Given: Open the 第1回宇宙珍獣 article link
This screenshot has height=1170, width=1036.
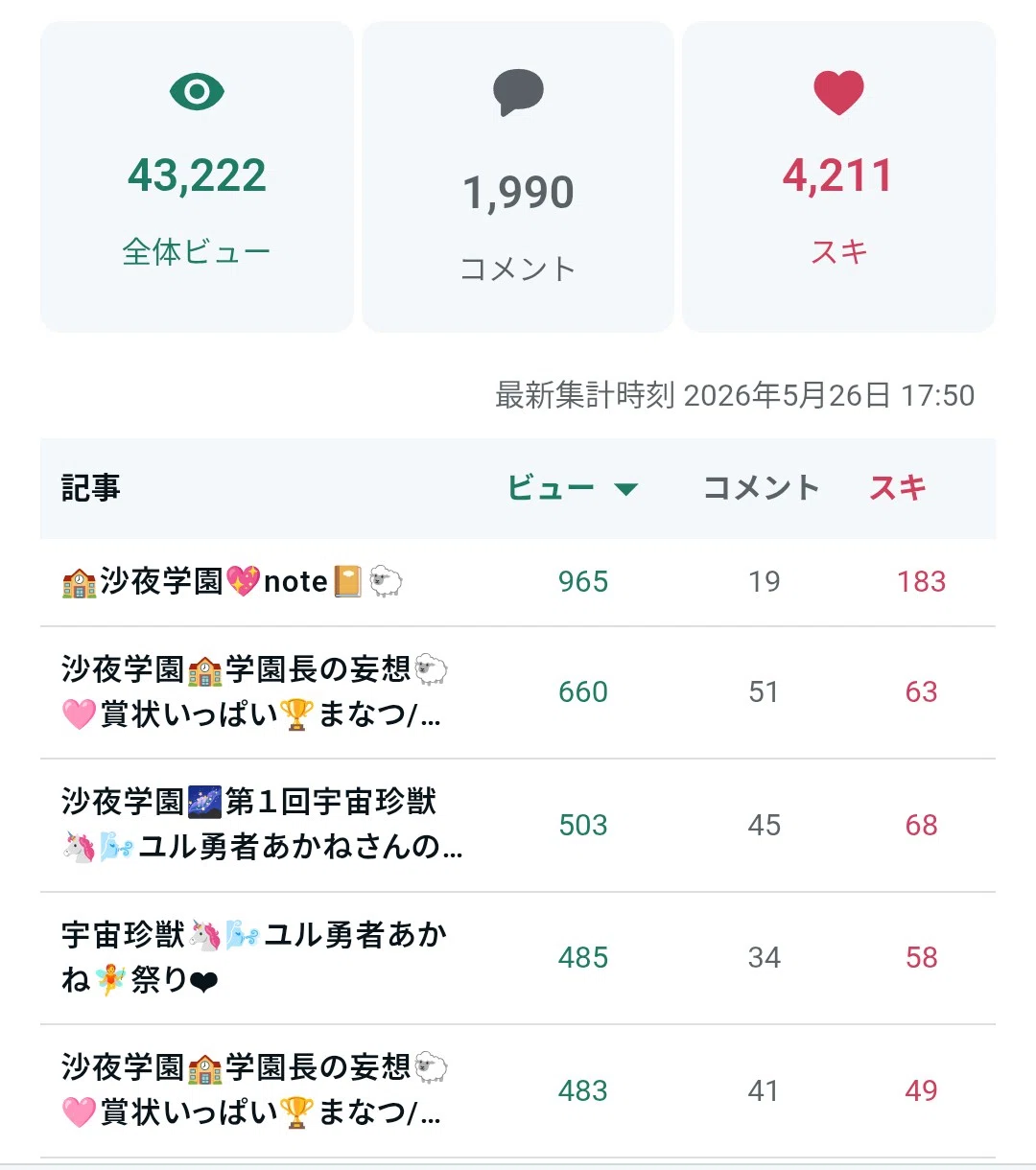Looking at the screenshot, I should 262,824.
